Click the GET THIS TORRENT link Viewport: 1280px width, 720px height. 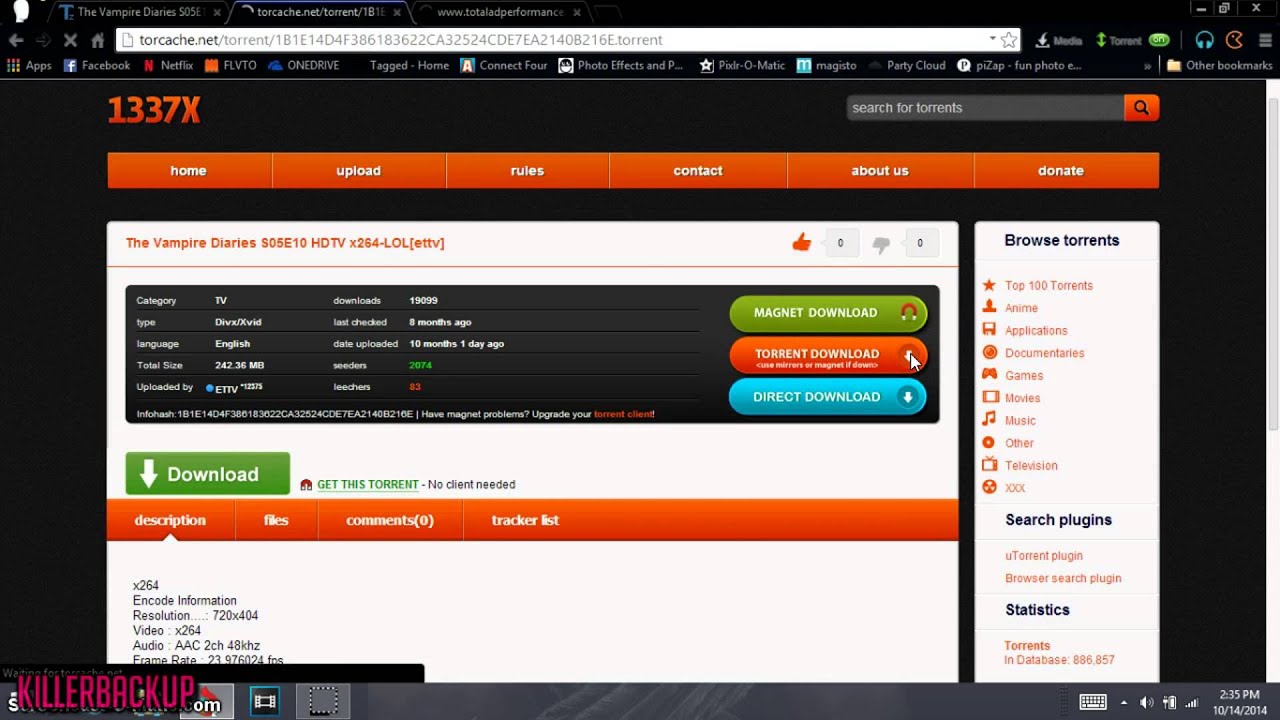pyautogui.click(x=368, y=485)
